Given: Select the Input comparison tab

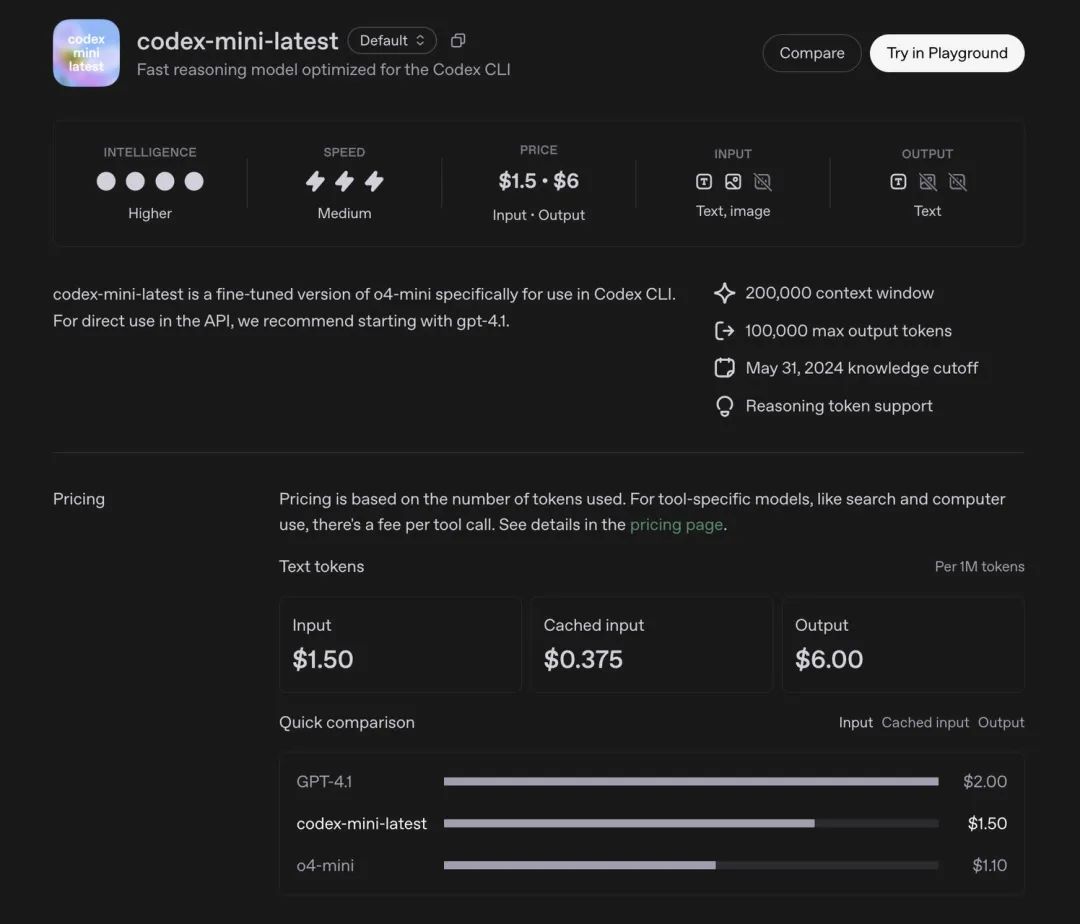Looking at the screenshot, I should (x=855, y=722).
